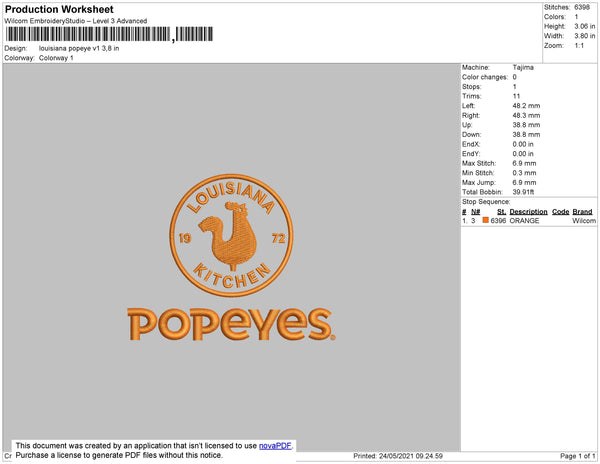Select 'Wilcom EmbroideryStudio – Level 3 Advanced' text
The width and height of the screenshot is (600, 464).
point(76,21)
